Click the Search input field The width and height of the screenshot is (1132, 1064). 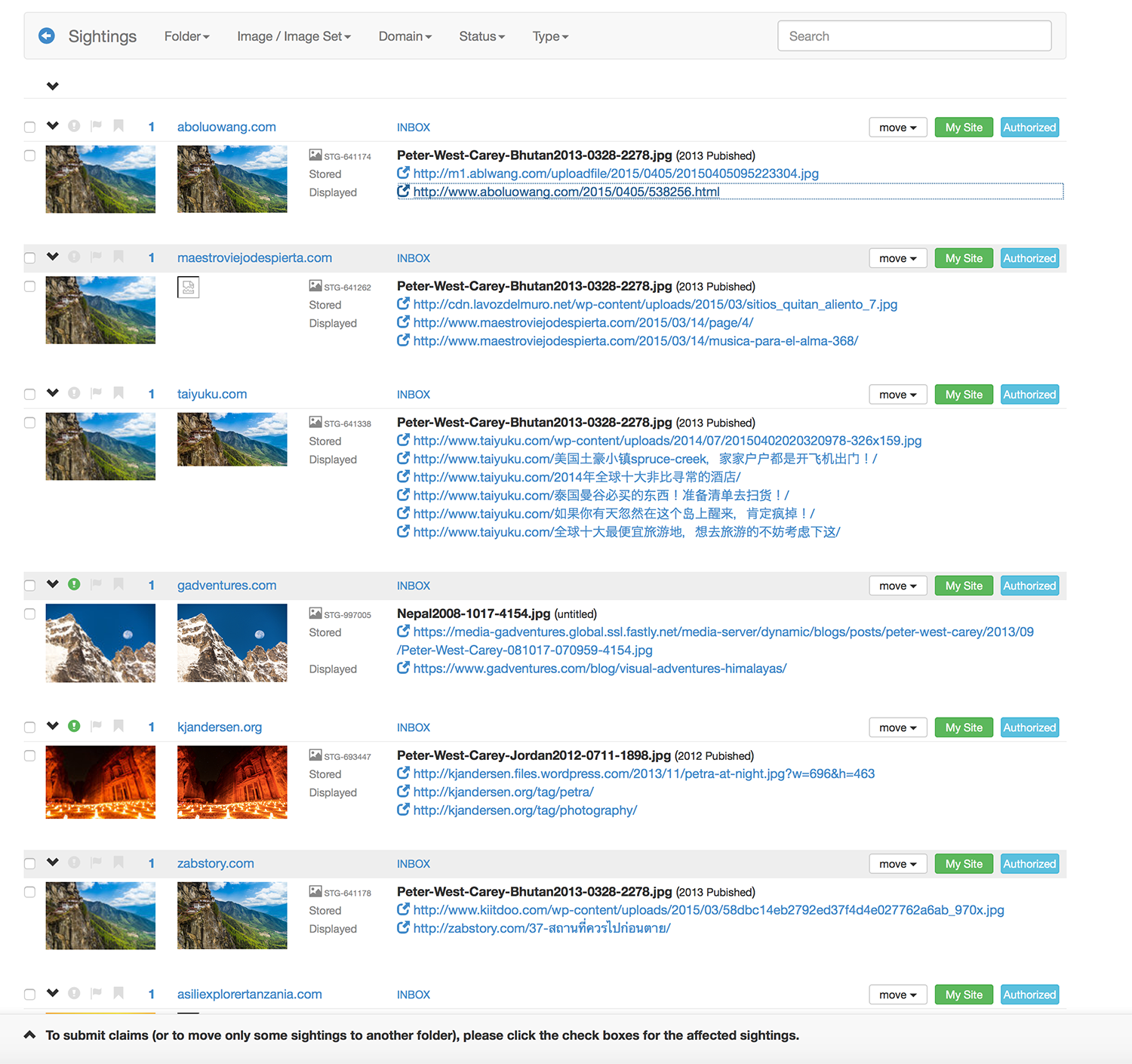[915, 35]
